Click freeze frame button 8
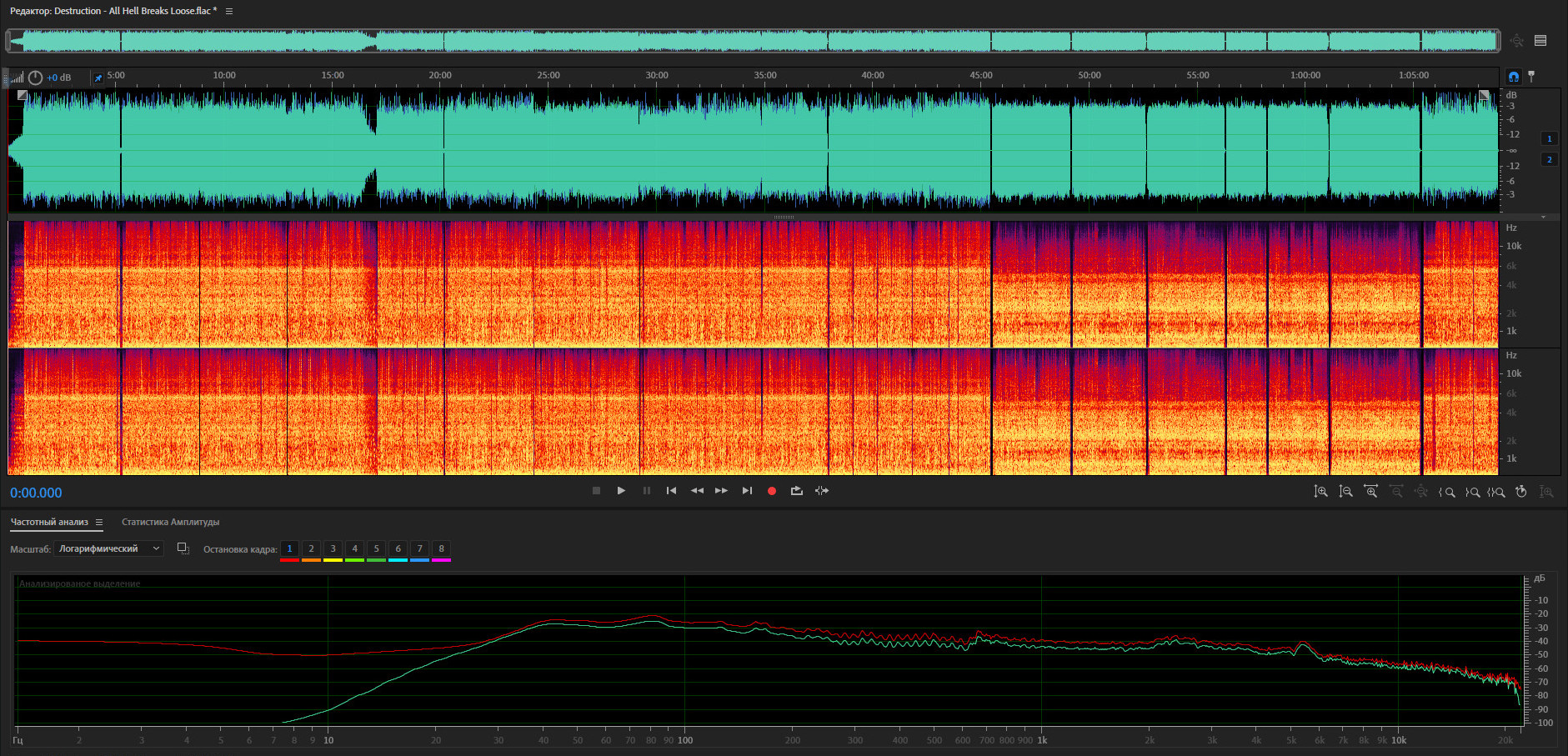Image resolution: width=1568 pixels, height=756 pixels. [x=441, y=548]
